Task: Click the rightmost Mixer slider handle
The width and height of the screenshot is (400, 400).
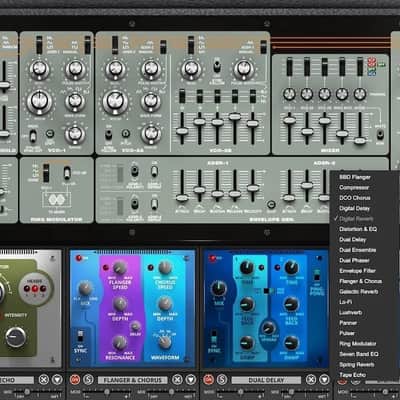Action: click(x=360, y=141)
